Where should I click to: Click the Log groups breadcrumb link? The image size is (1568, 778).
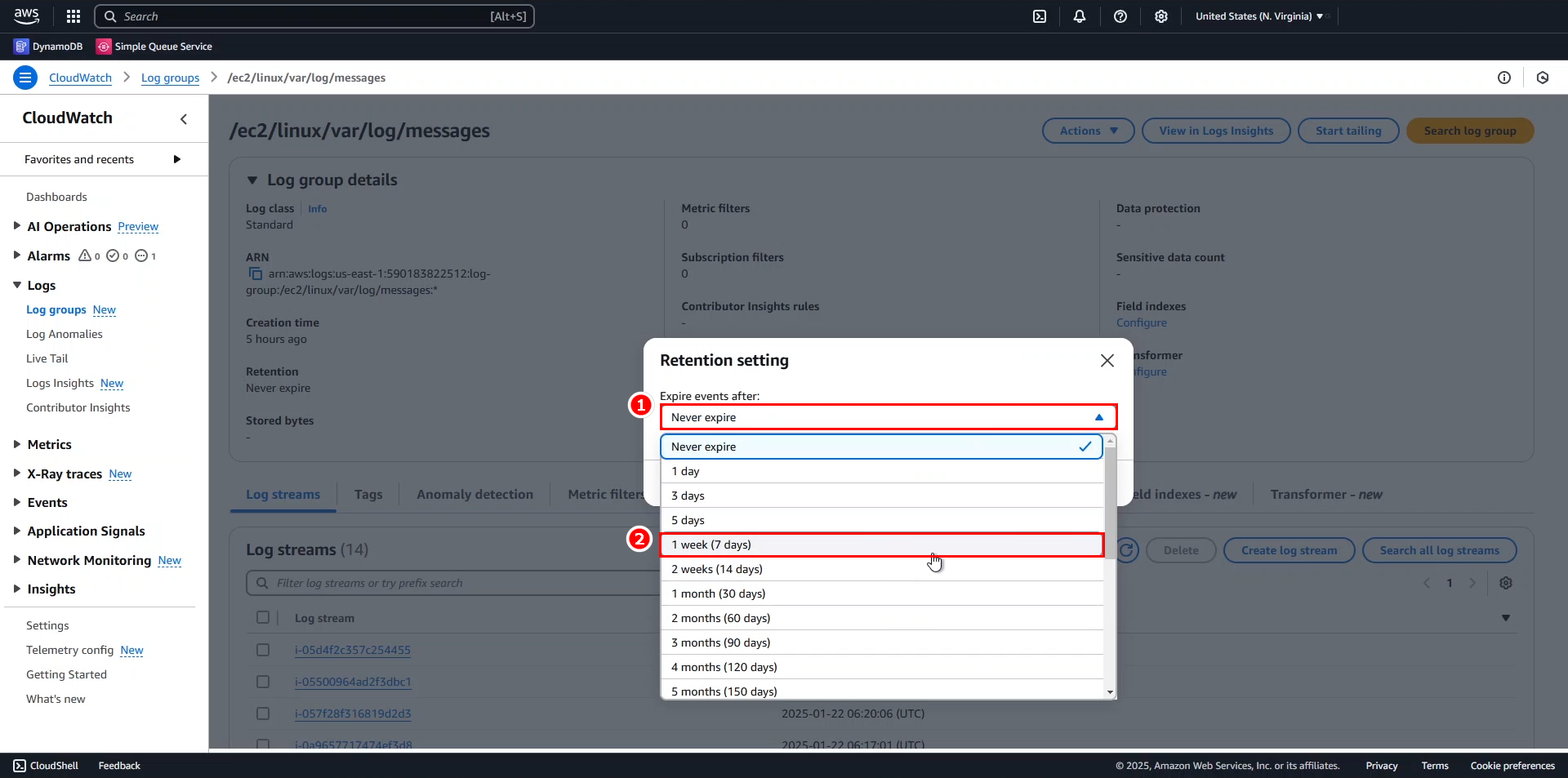pos(170,78)
